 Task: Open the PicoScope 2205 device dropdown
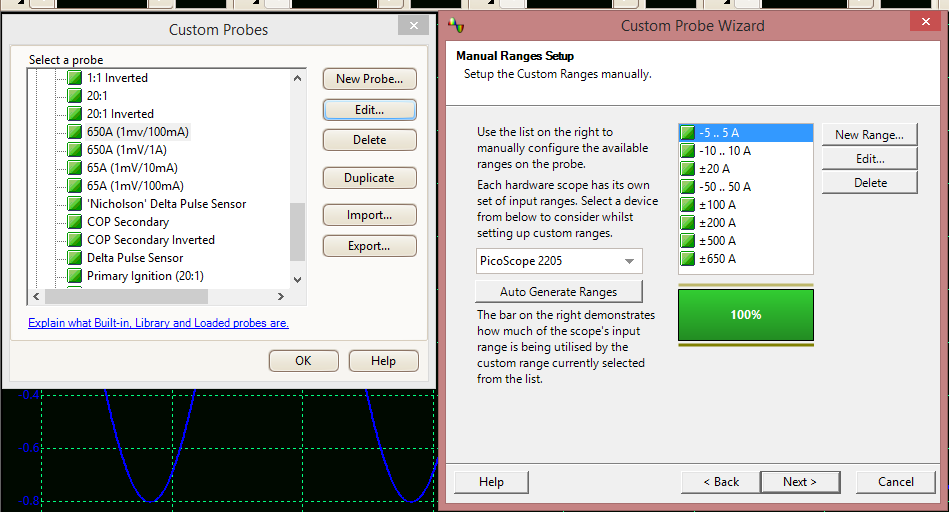coord(559,262)
